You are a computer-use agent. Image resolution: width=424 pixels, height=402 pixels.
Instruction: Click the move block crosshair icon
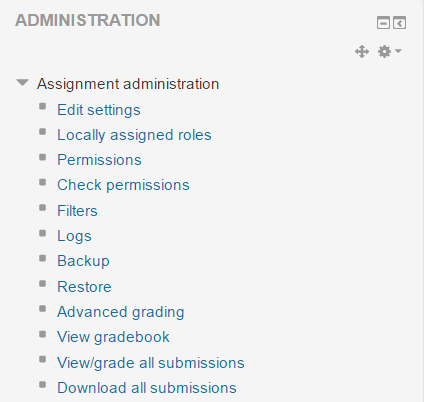pyautogui.click(x=362, y=52)
